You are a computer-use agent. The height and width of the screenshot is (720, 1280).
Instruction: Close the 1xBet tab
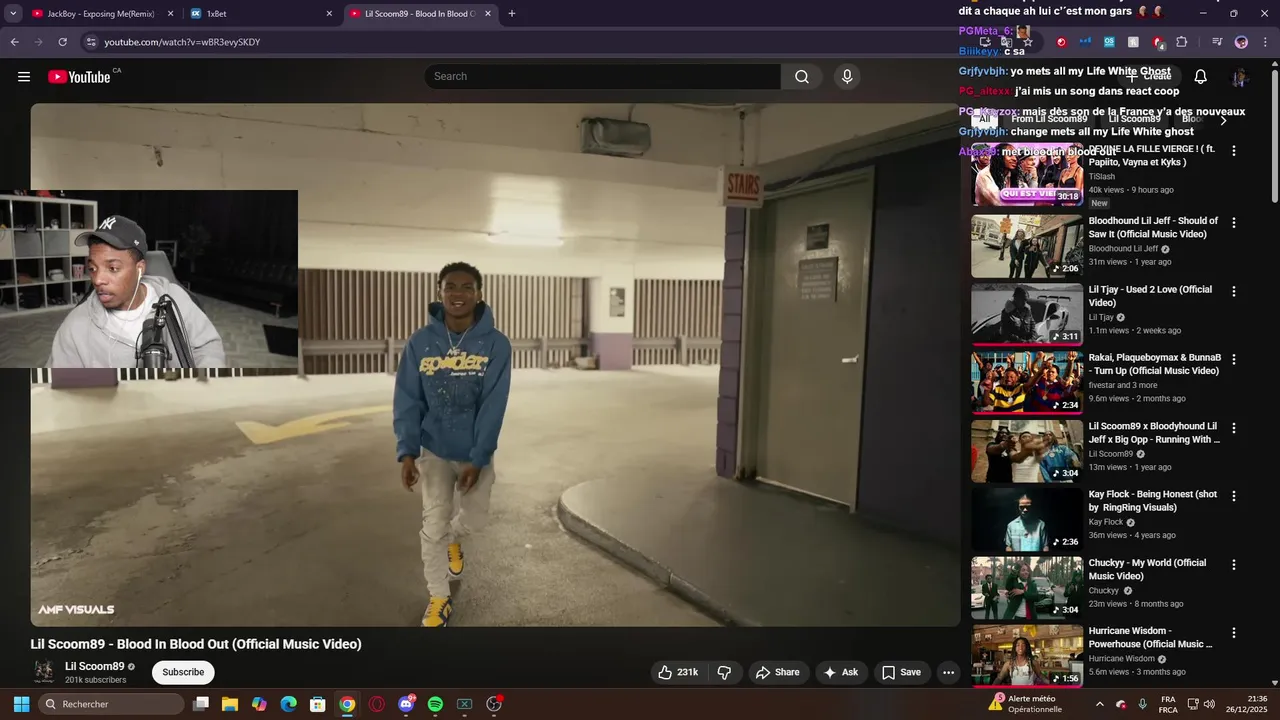329,14
